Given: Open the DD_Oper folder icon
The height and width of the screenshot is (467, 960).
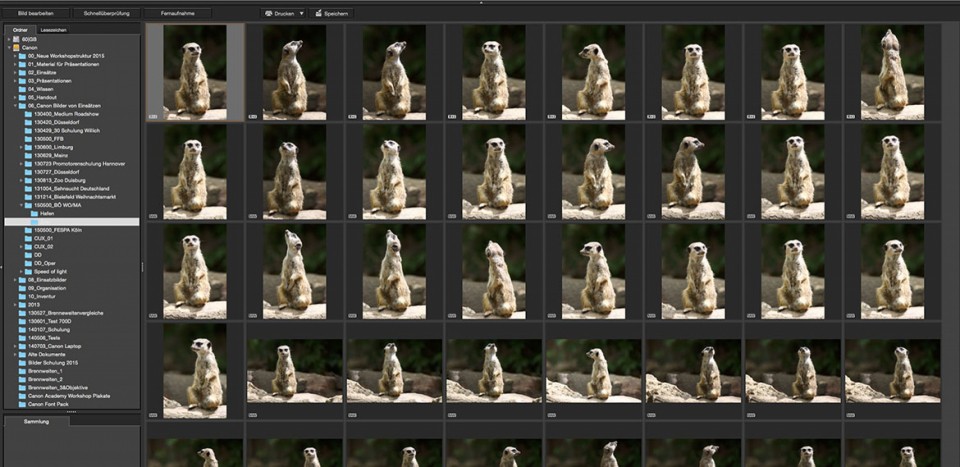Looking at the screenshot, I should coord(28,263).
